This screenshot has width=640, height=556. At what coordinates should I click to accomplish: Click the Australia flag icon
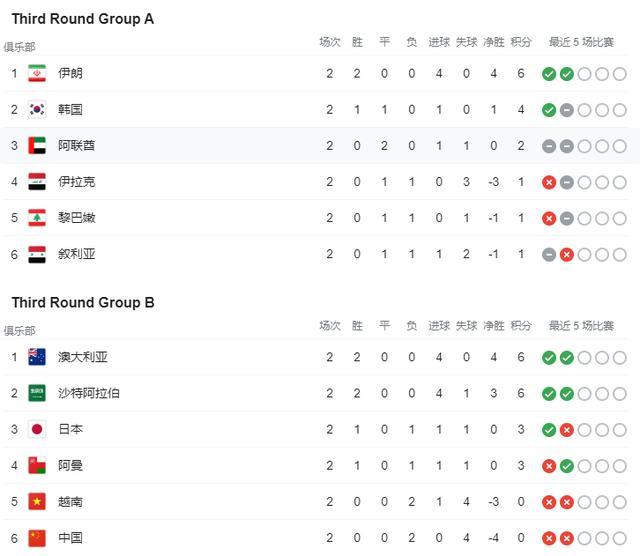click(x=37, y=357)
